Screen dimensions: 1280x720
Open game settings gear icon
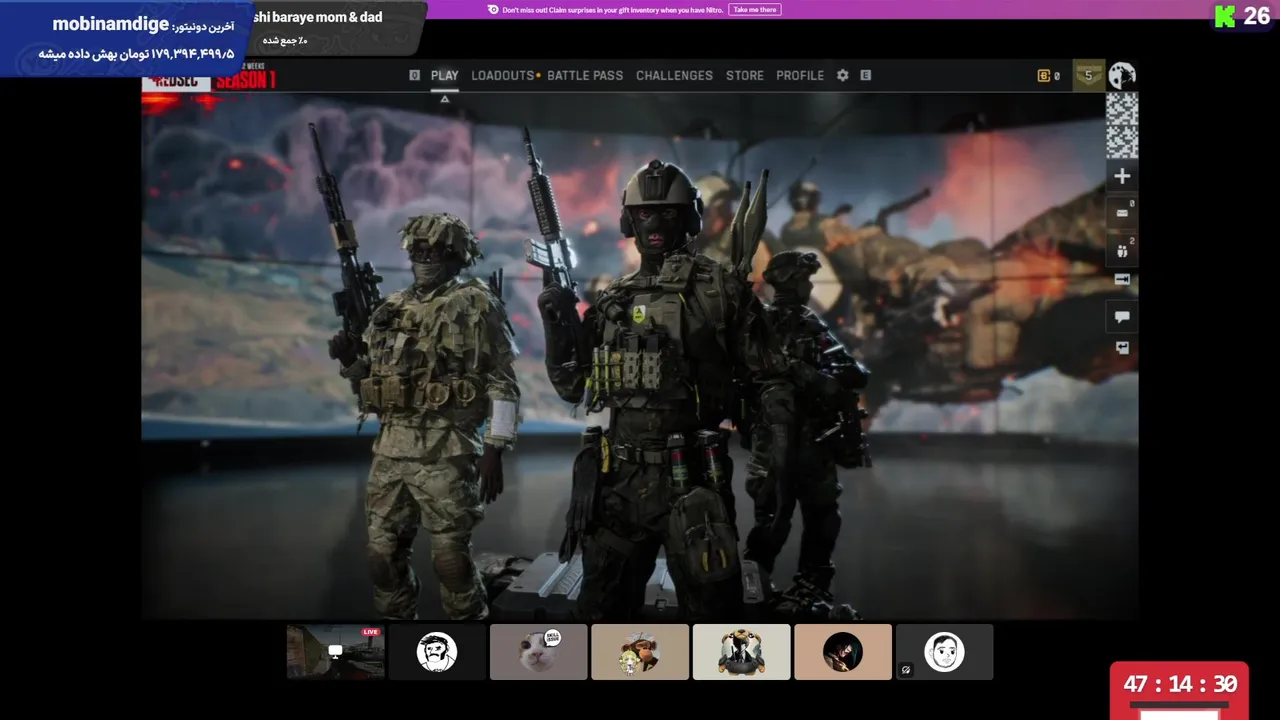(843, 75)
